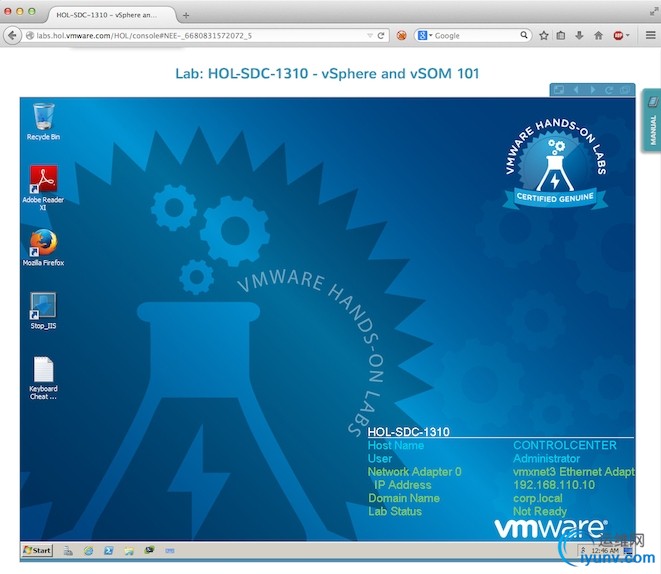661x574 pixels.
Task: Click the vSphere Client taskbar icon
Action: 149,550
